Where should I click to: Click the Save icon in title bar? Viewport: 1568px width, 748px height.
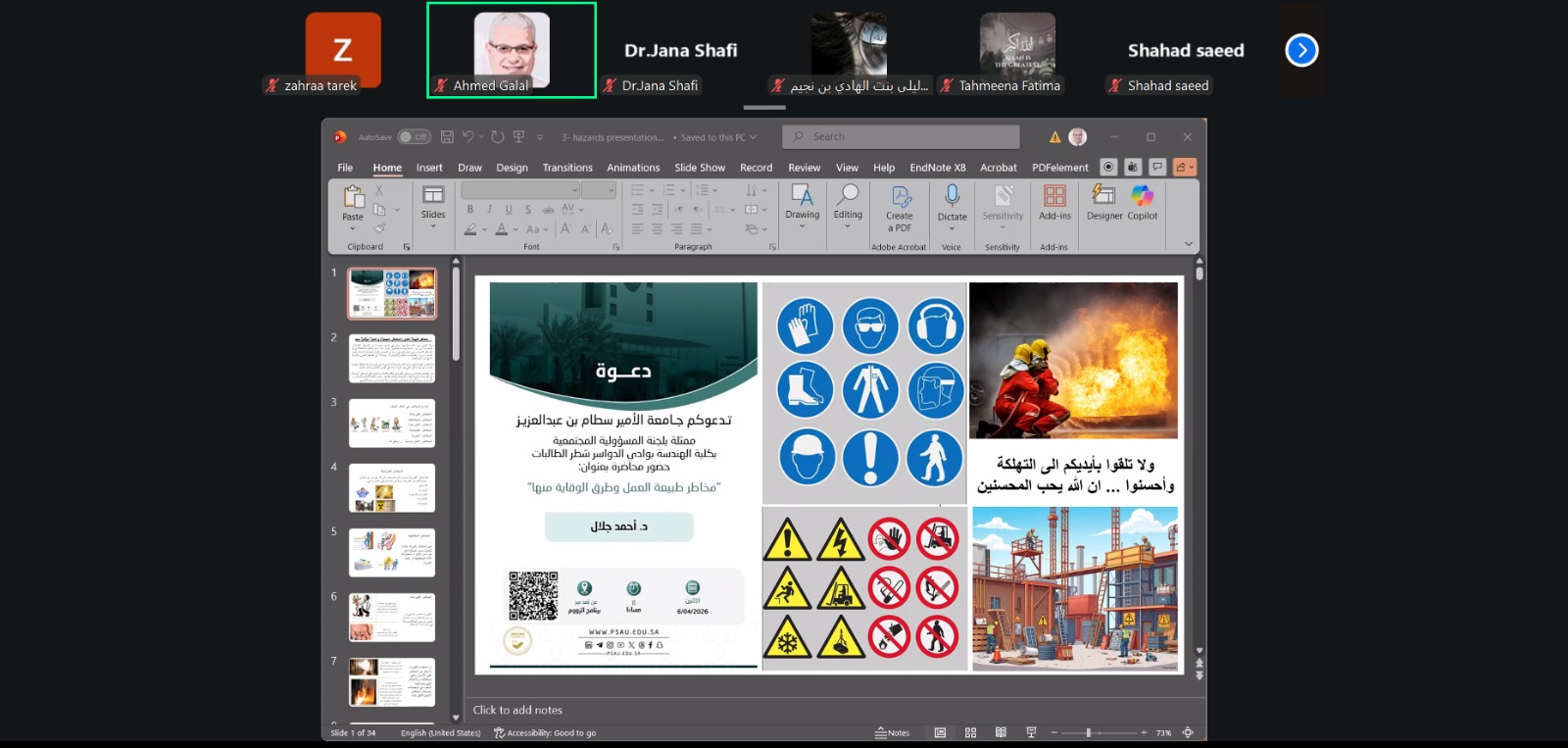click(x=447, y=137)
